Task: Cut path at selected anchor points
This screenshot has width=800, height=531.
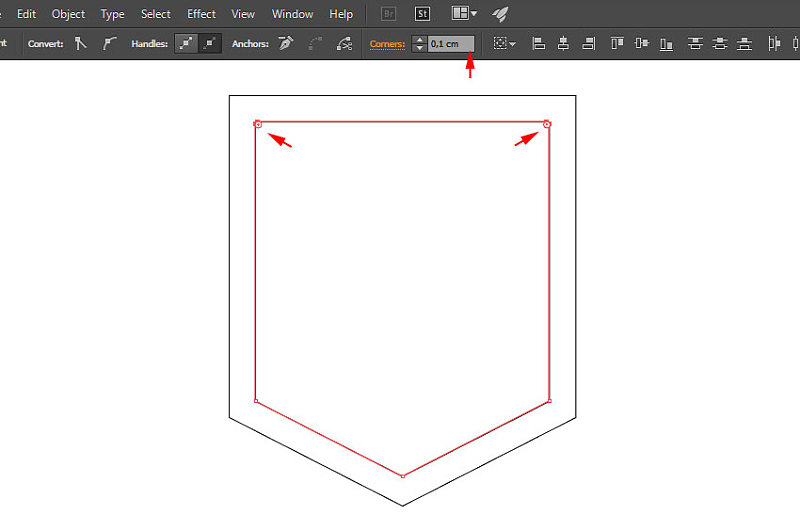Action: (x=345, y=44)
